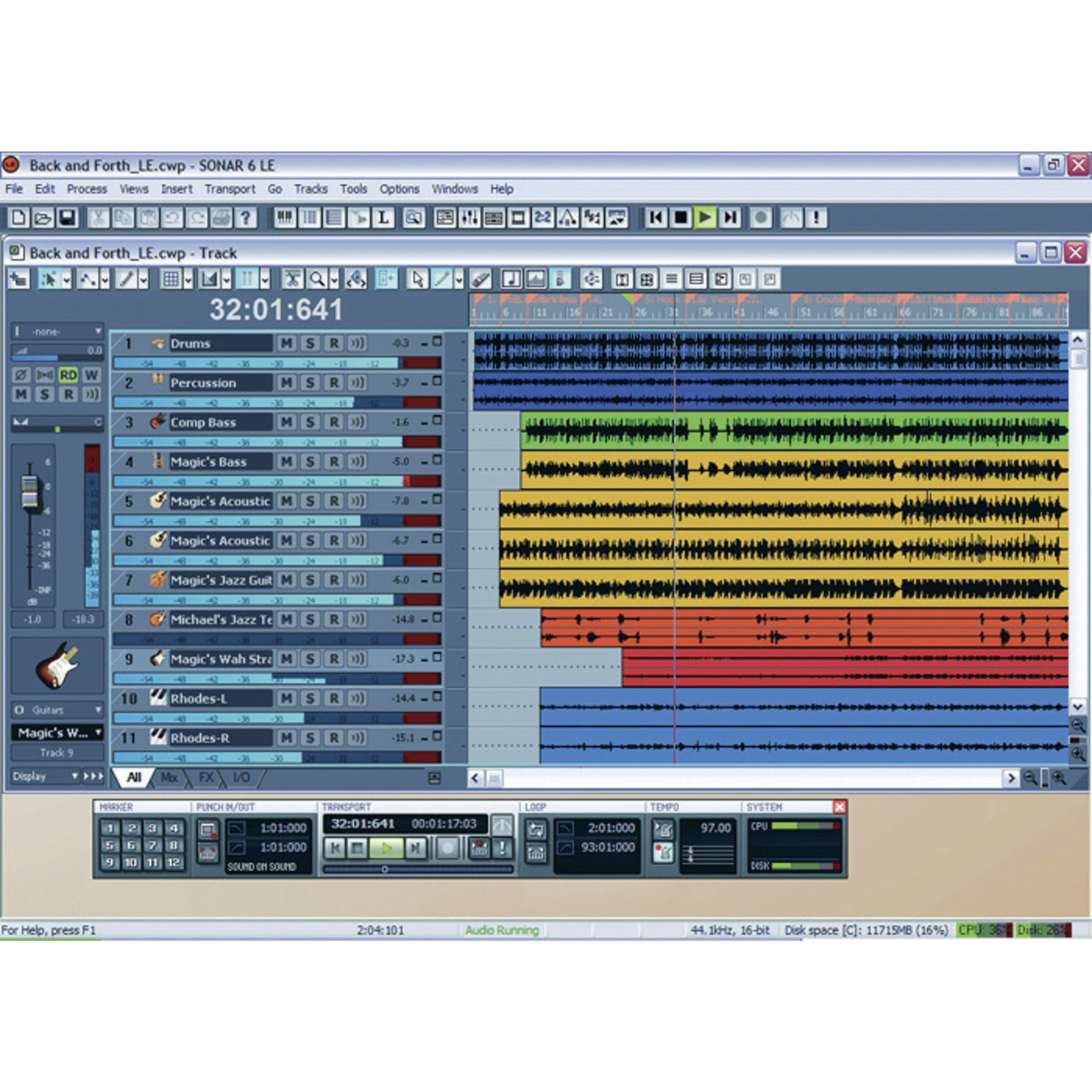
Task: Select the Erase tool in Track toolbar
Action: tap(480, 279)
